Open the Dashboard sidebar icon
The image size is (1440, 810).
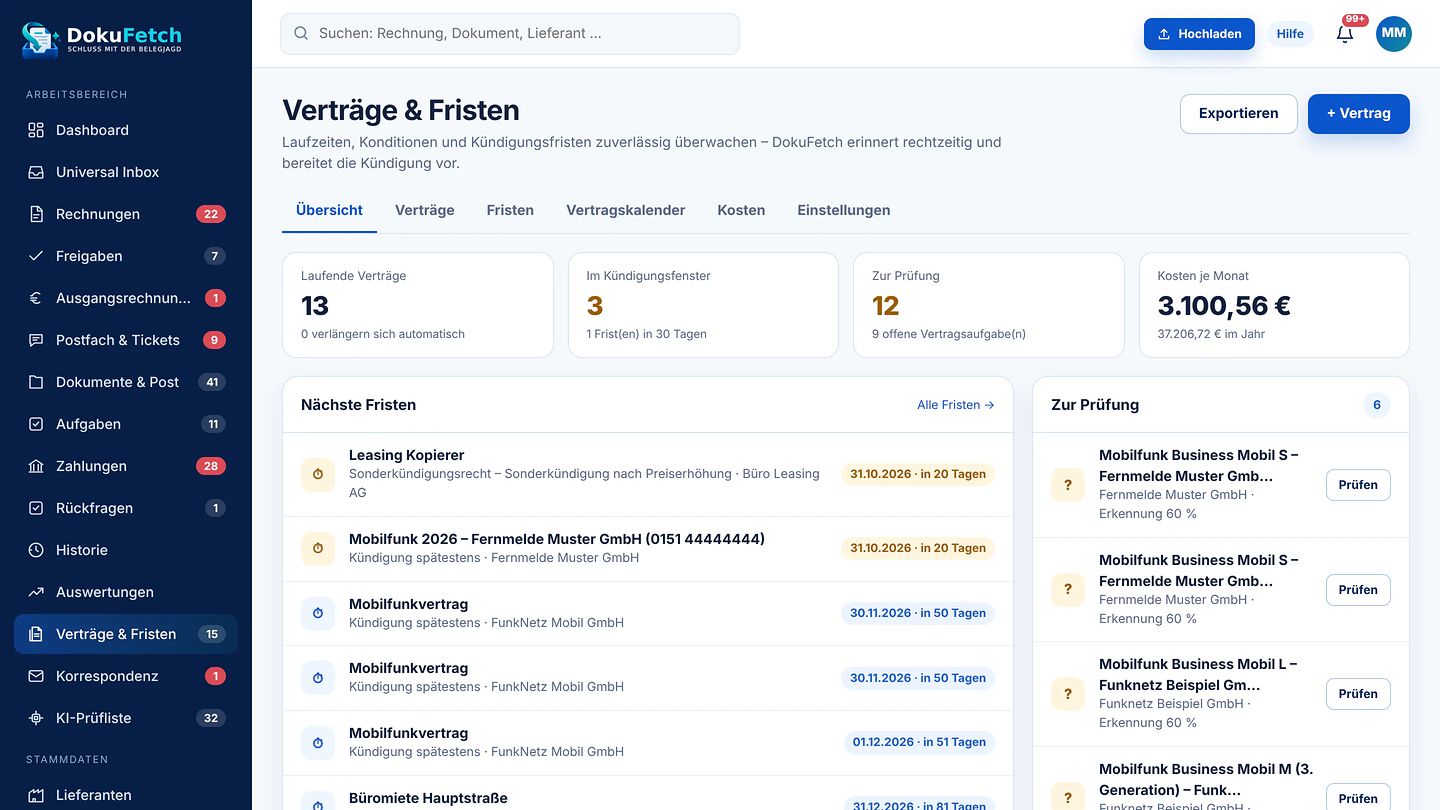pyautogui.click(x=36, y=130)
